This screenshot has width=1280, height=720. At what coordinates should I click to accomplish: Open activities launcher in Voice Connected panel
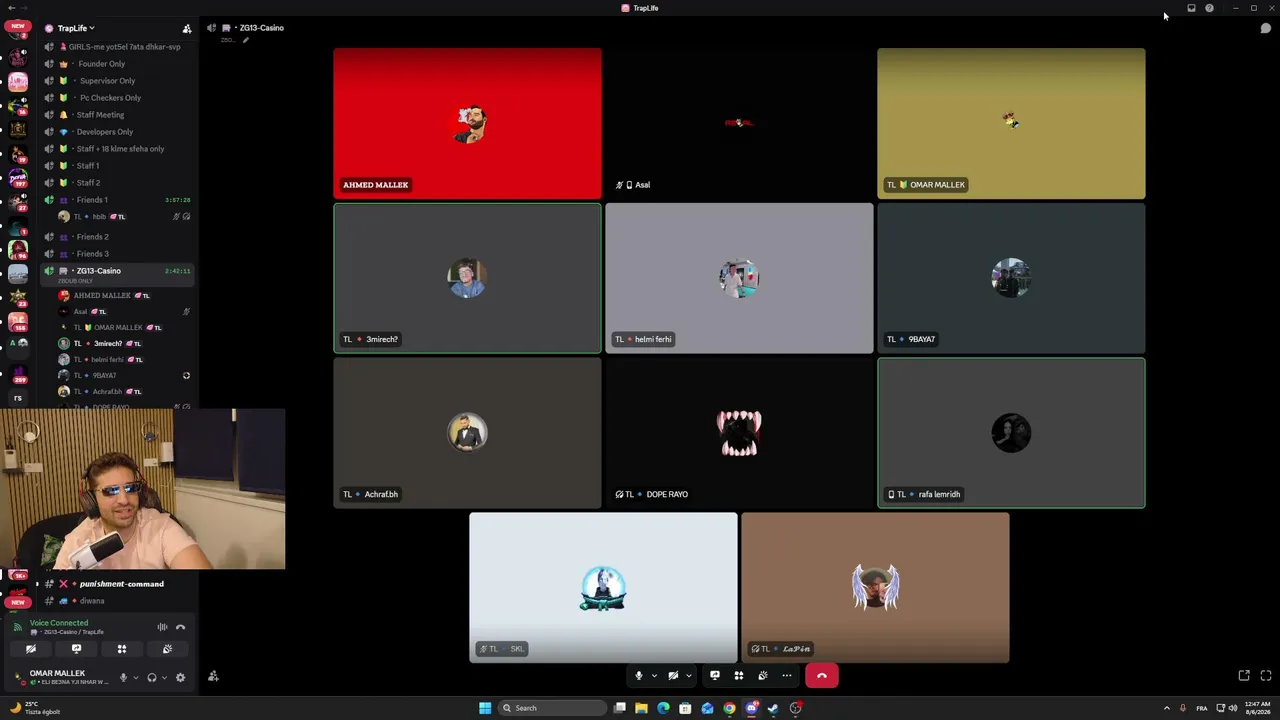point(122,649)
